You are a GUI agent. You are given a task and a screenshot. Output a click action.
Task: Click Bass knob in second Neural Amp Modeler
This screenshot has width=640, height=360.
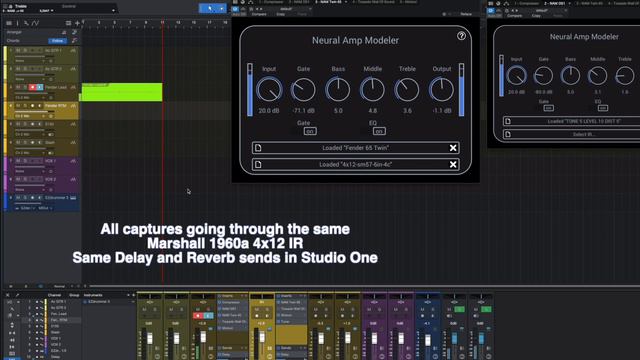(x=570, y=76)
